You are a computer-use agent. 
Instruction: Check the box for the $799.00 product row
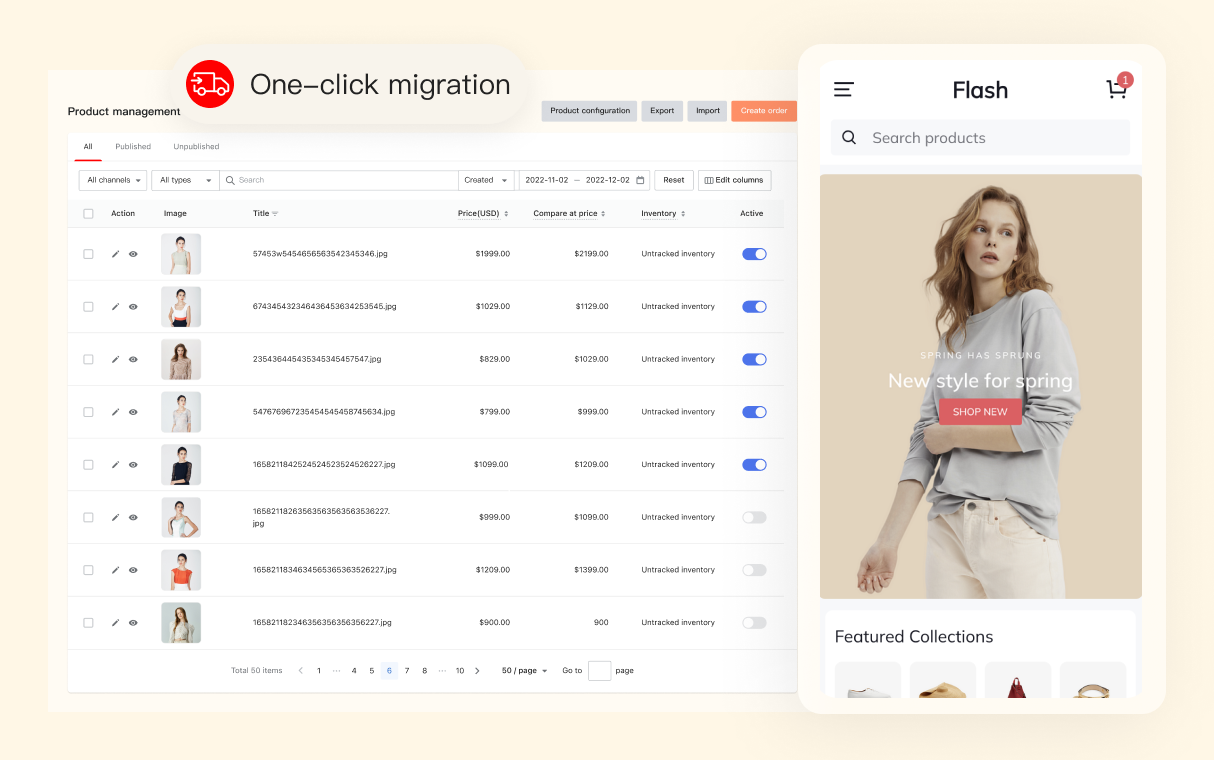click(x=88, y=412)
